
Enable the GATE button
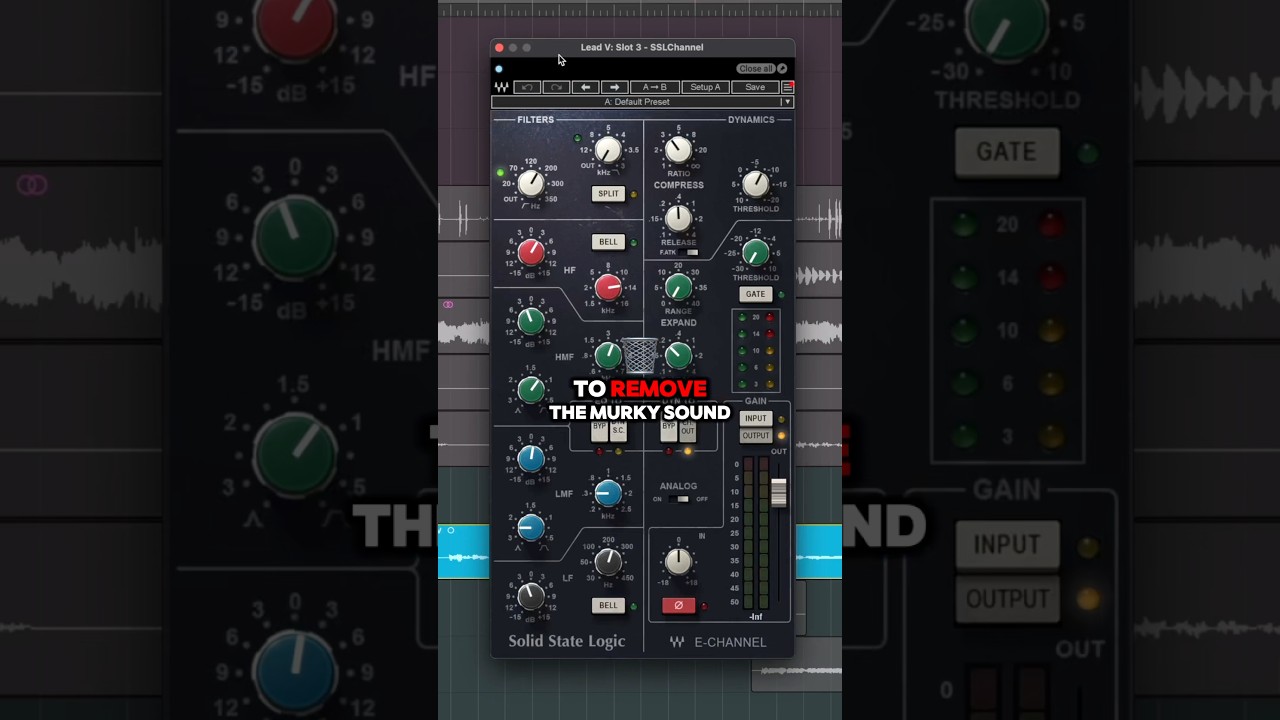[x=755, y=294]
